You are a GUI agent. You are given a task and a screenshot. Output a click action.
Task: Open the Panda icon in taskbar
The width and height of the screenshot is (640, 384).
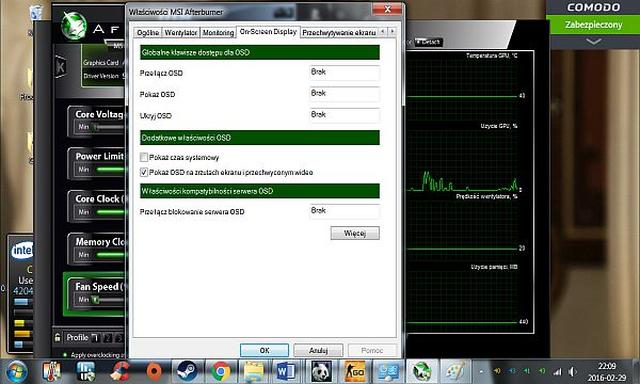(321, 371)
